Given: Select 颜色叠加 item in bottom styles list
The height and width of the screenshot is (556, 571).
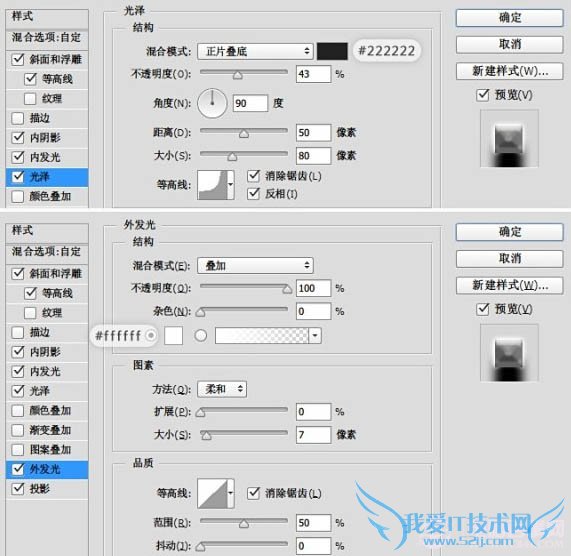Looking at the screenshot, I should [x=47, y=410].
